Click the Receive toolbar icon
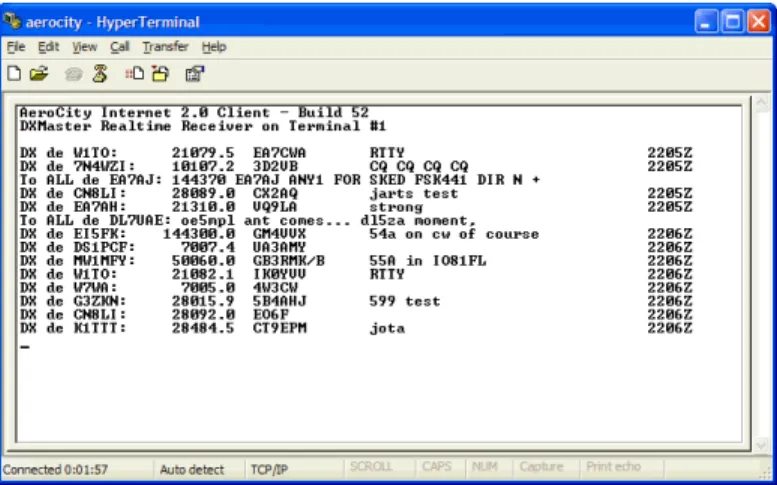Screen dimensions: 777x485 pyautogui.click(x=161, y=74)
